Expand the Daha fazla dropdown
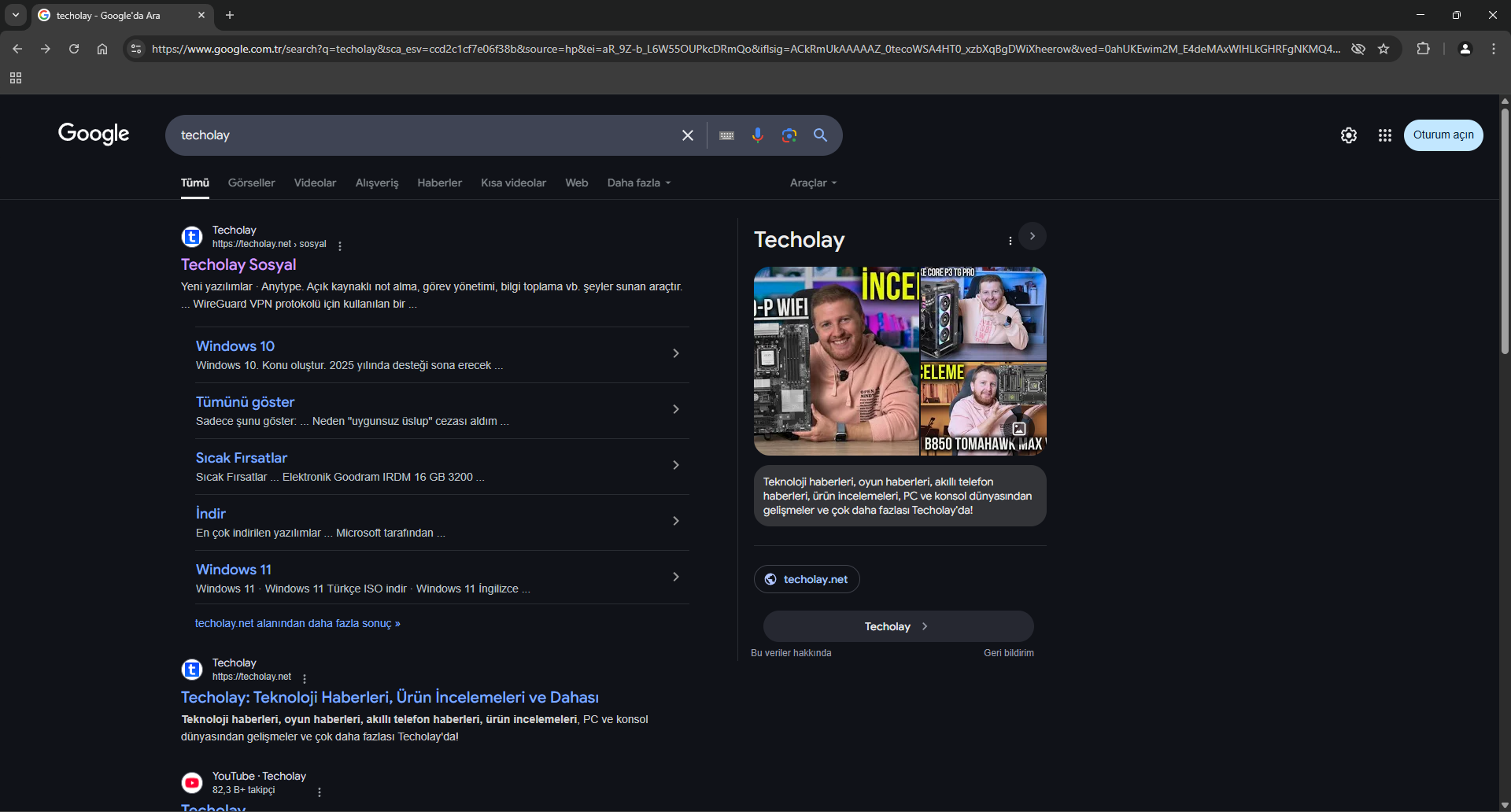 [639, 183]
